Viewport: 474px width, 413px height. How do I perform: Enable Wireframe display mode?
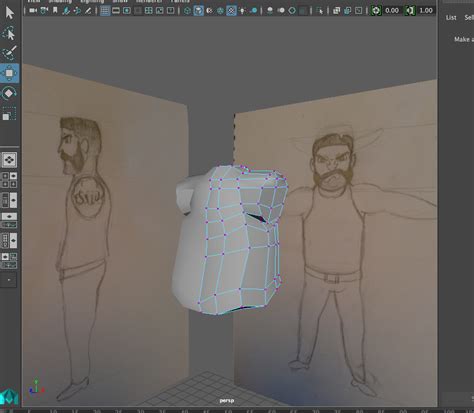(x=187, y=11)
